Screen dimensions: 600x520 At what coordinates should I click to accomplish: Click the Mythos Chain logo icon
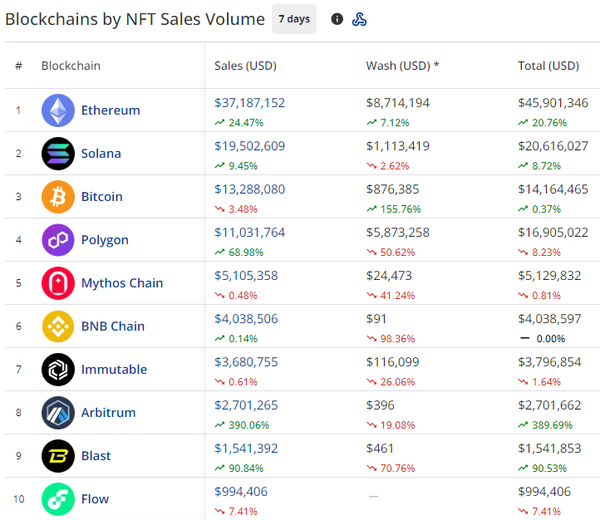[57, 283]
